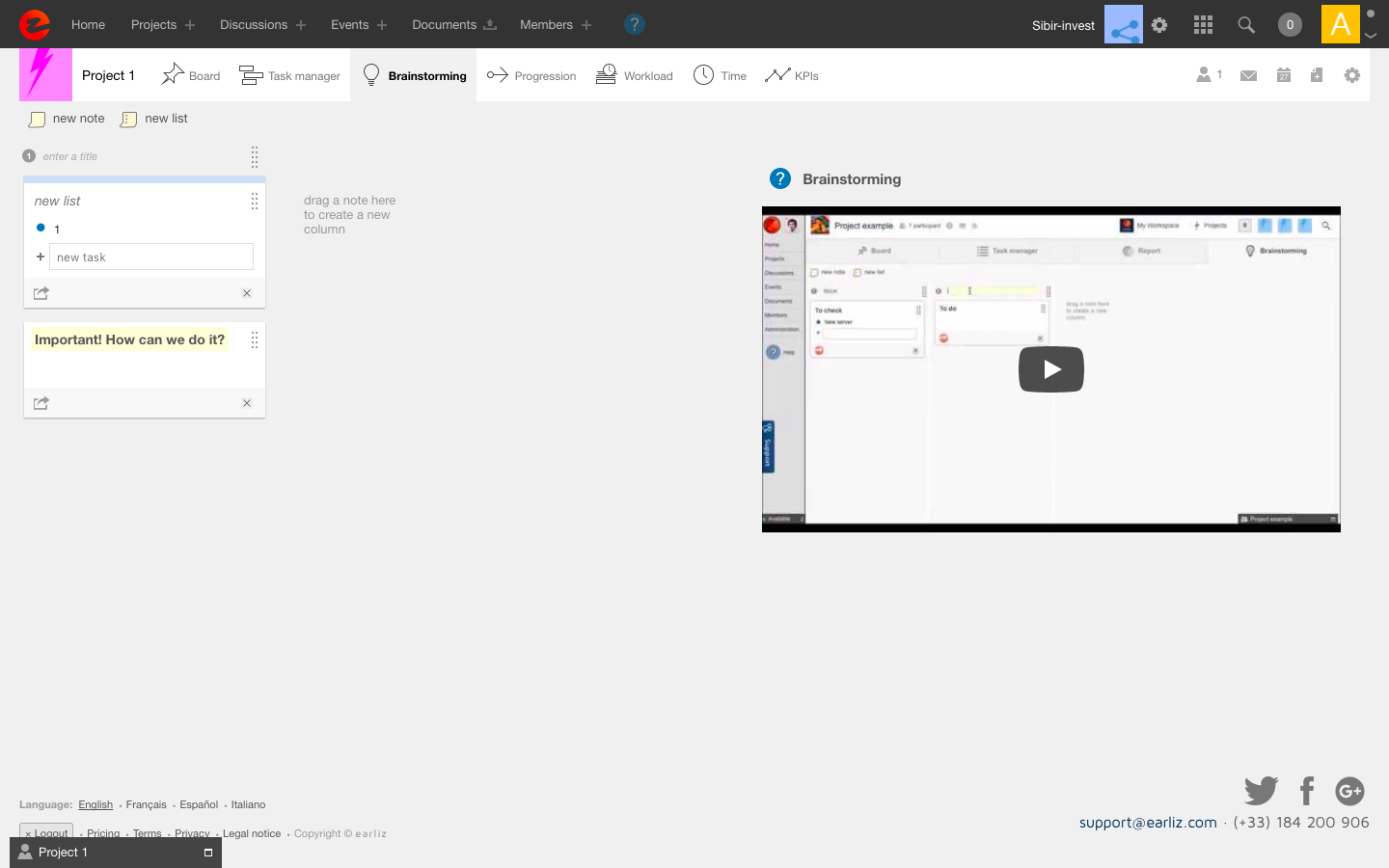The image size is (1389, 868).
Task: Switch to the Board tab
Action: click(191, 75)
